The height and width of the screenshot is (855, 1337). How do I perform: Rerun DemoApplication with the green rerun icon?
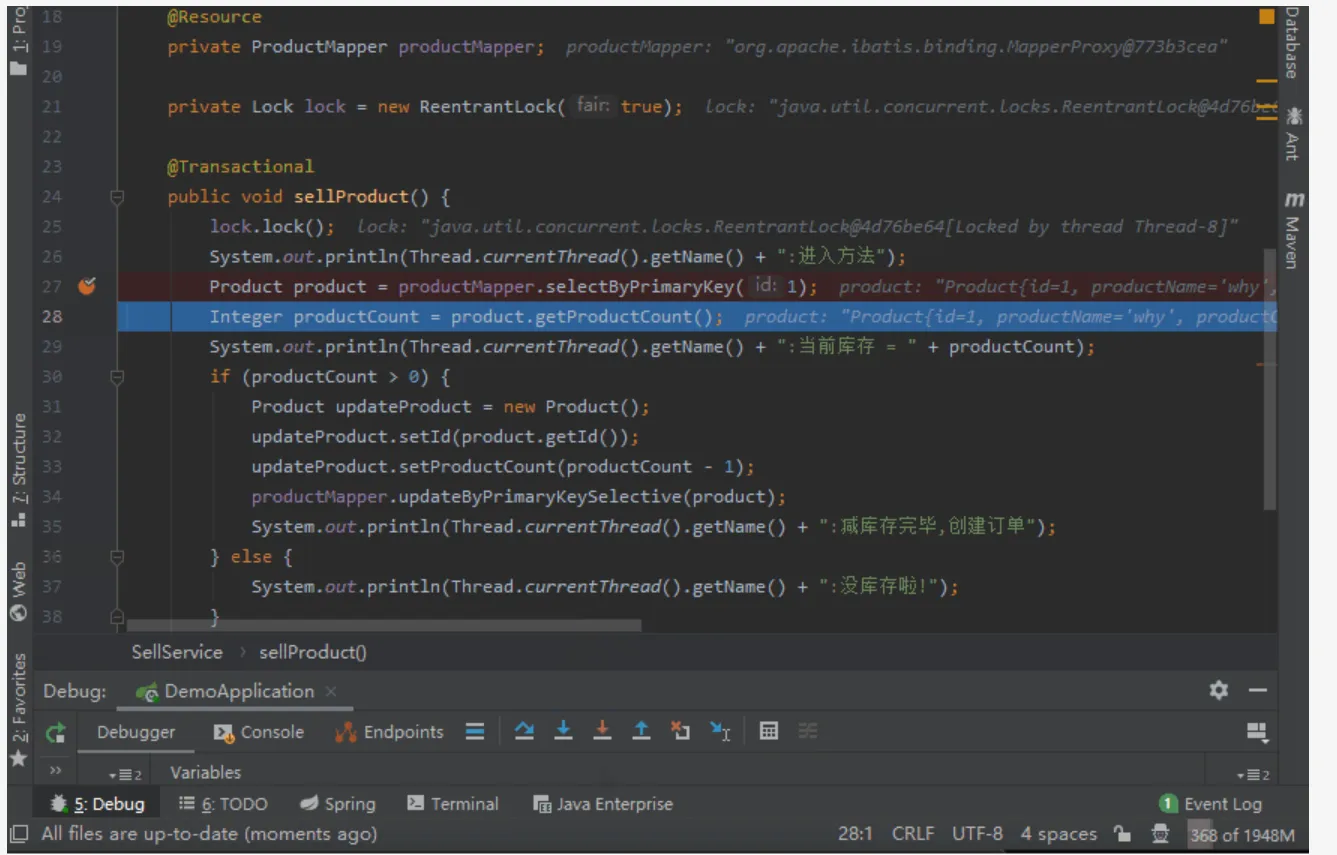point(55,732)
